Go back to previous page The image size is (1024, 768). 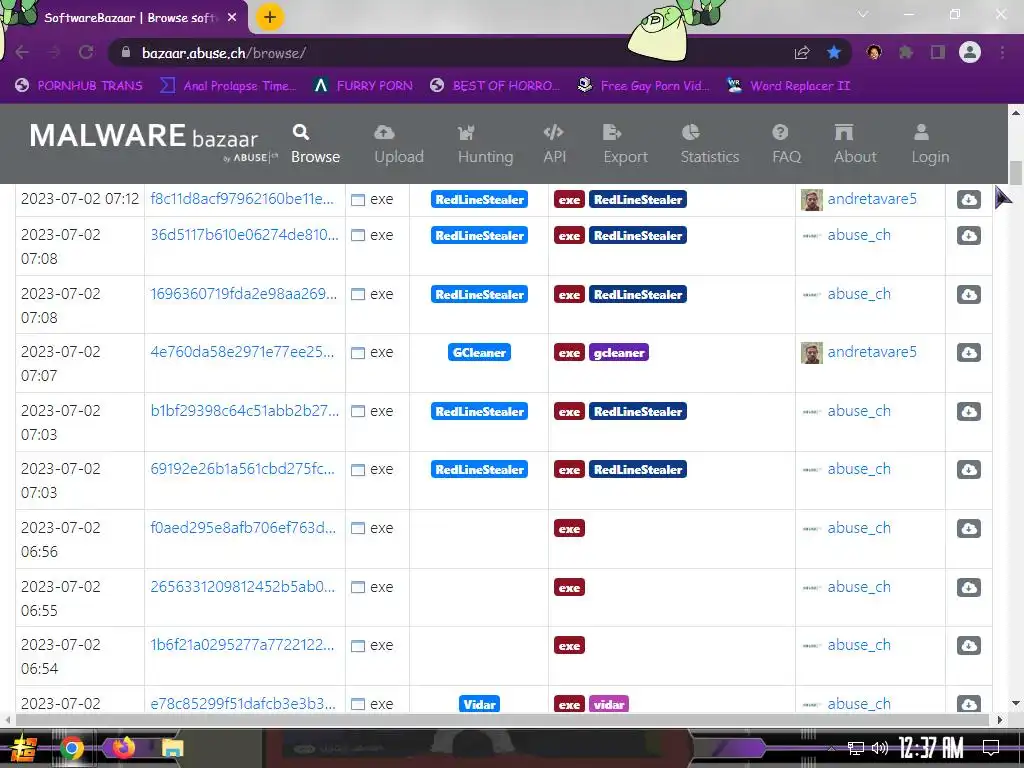pyautogui.click(x=22, y=52)
